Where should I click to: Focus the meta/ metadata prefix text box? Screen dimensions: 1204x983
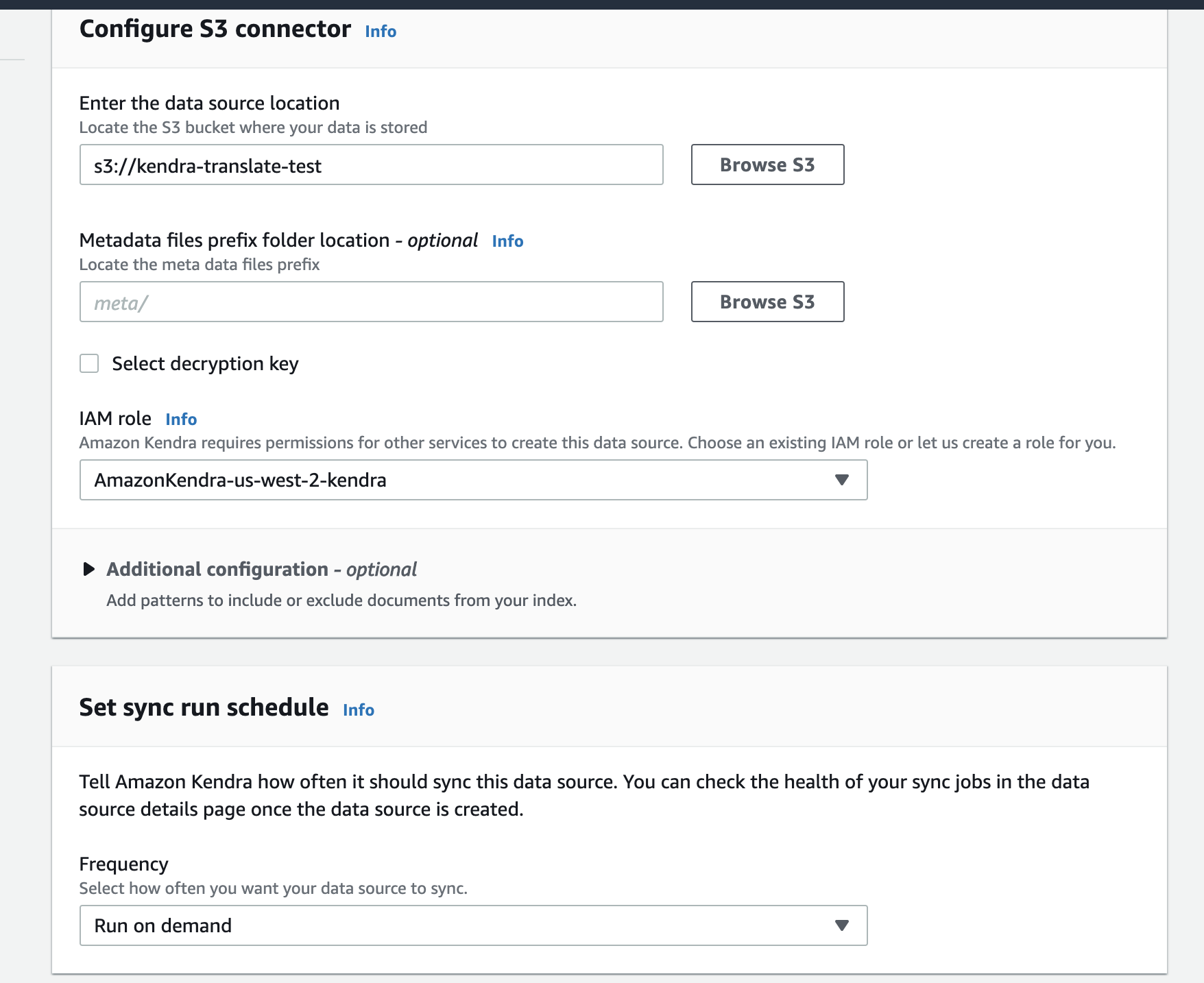(x=371, y=302)
